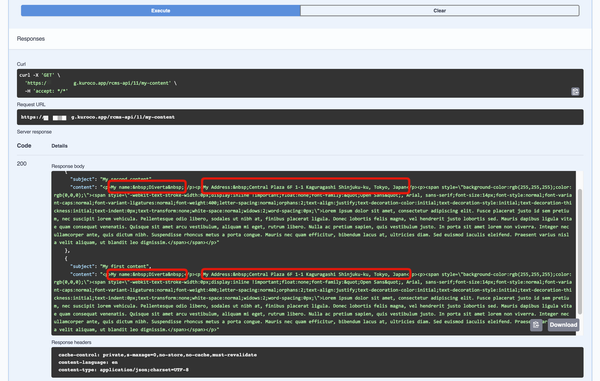Click the cache-control response header line
The image size is (600, 381).
(157, 355)
